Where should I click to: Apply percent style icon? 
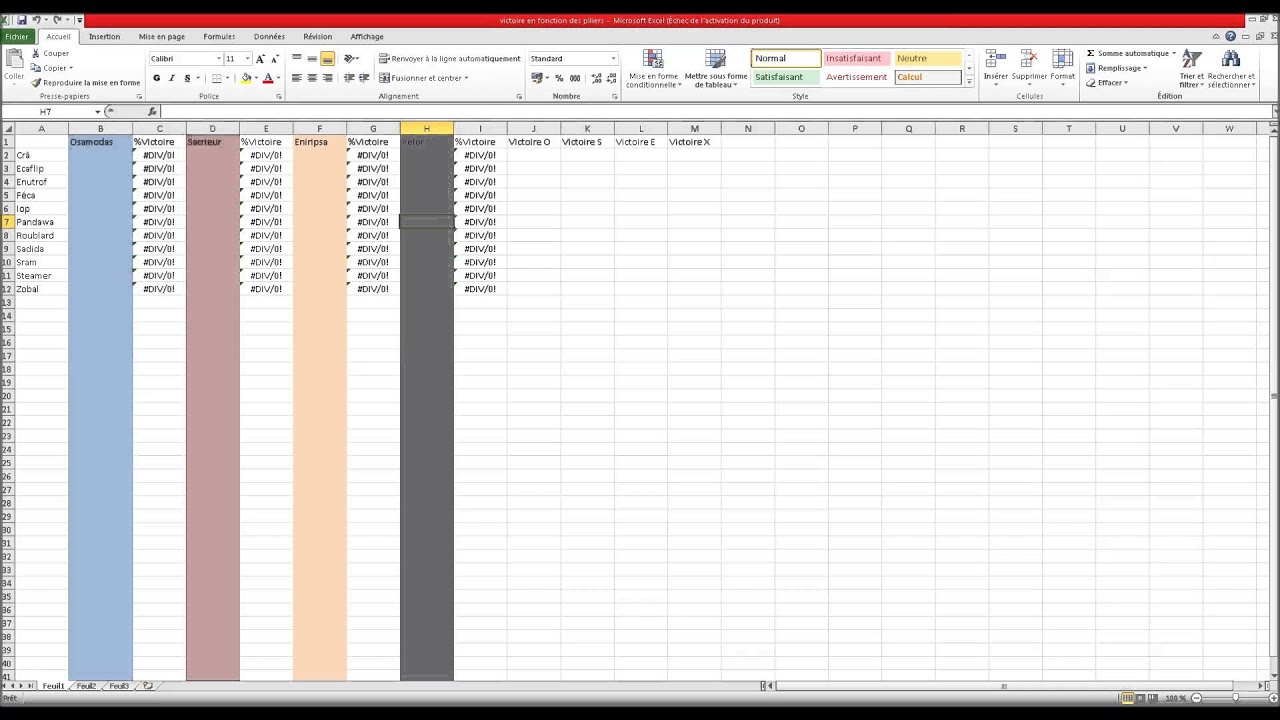[x=559, y=78]
